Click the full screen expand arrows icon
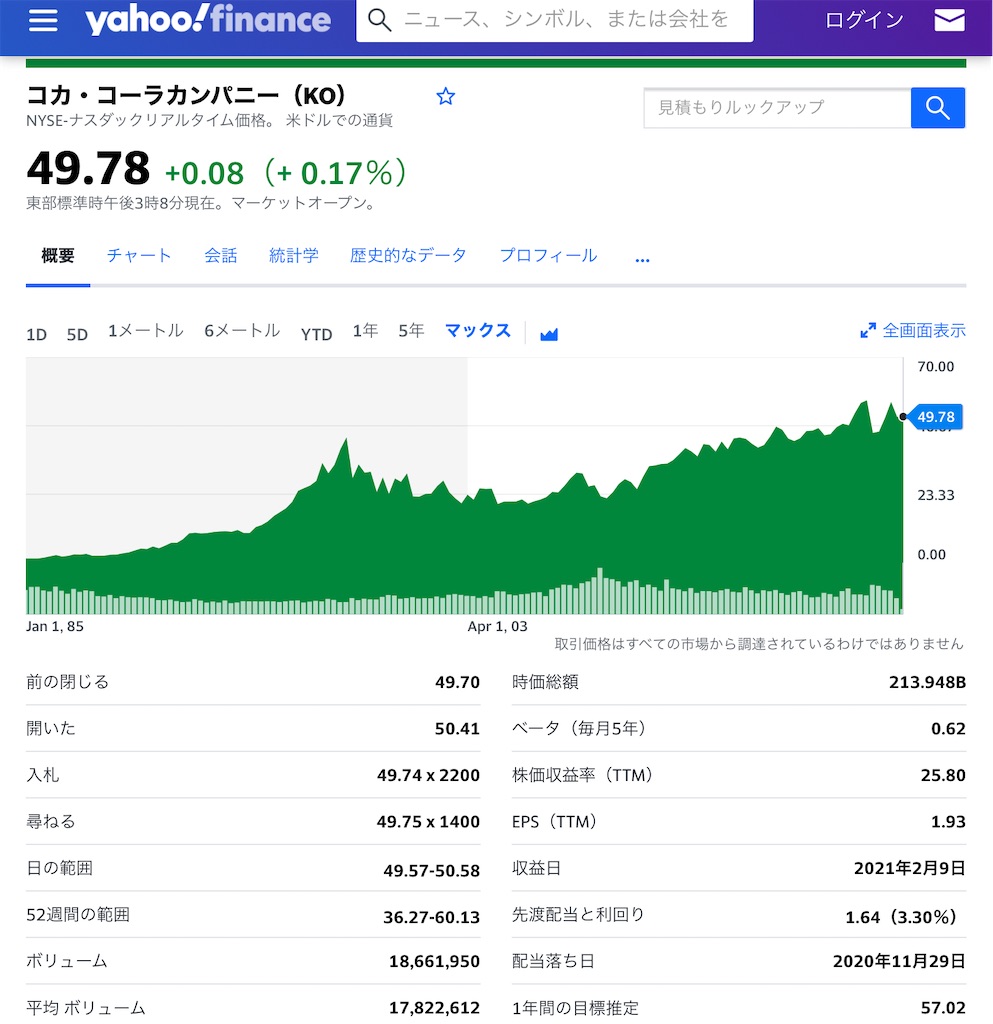Image resolution: width=993 pixels, height=1024 pixels. click(x=868, y=330)
